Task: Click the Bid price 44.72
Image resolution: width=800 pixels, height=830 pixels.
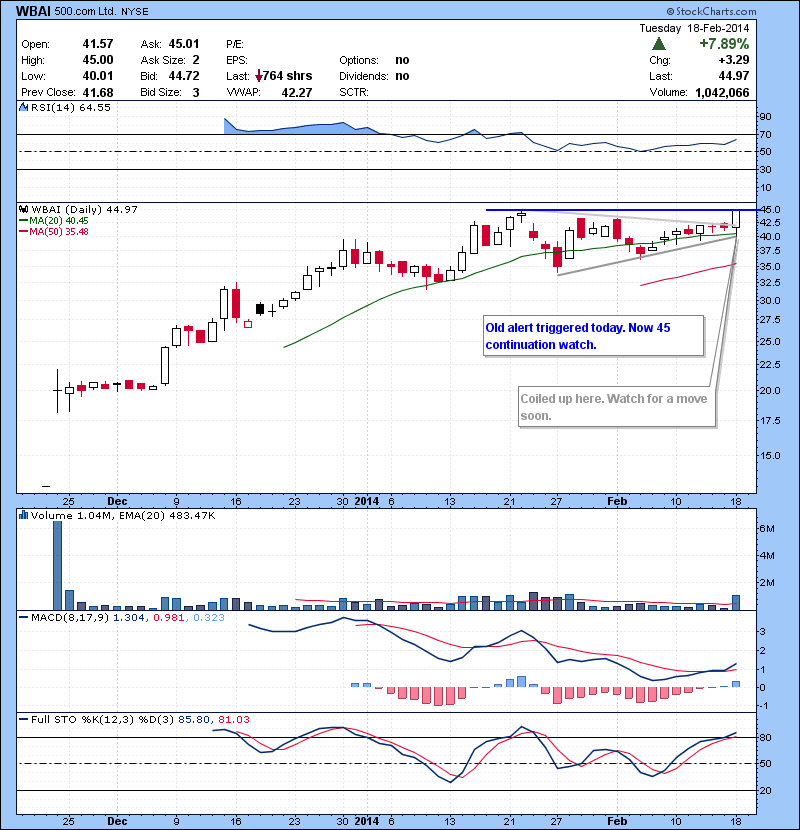Action: click(x=184, y=76)
